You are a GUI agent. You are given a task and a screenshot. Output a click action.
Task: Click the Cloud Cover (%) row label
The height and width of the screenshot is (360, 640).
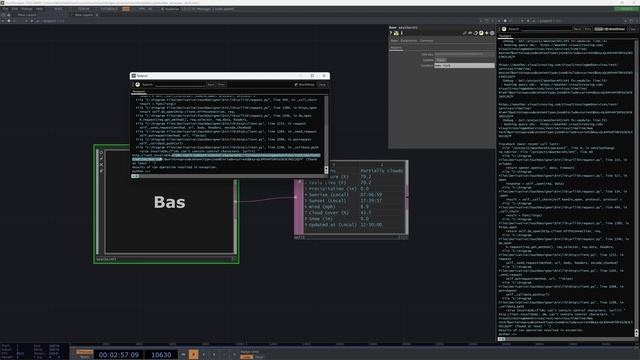(x=329, y=213)
